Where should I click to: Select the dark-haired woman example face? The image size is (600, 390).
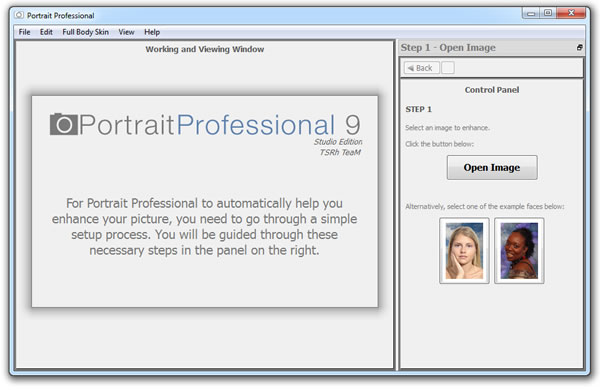(x=519, y=251)
